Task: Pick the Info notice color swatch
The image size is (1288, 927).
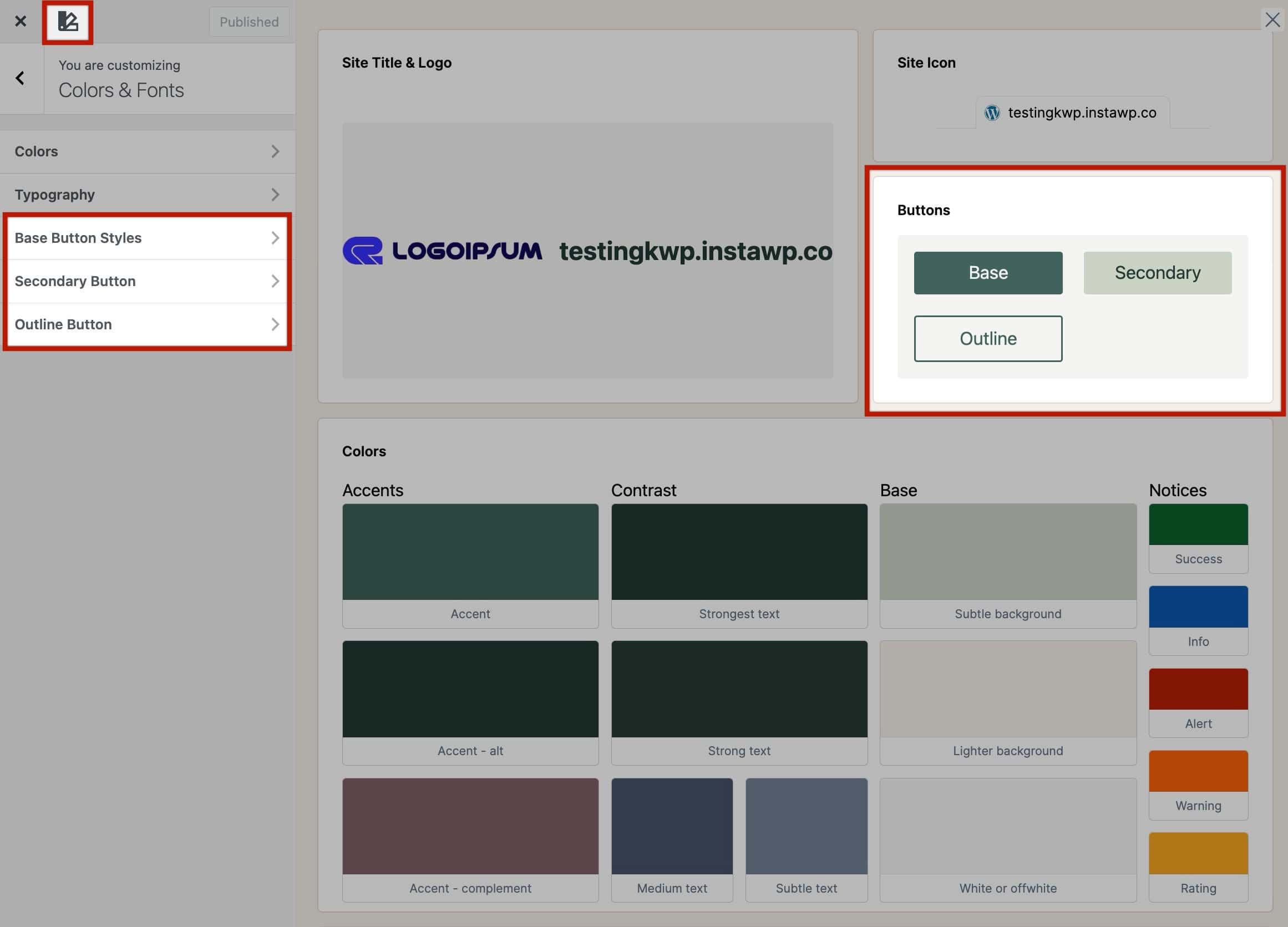Action: click(1198, 607)
